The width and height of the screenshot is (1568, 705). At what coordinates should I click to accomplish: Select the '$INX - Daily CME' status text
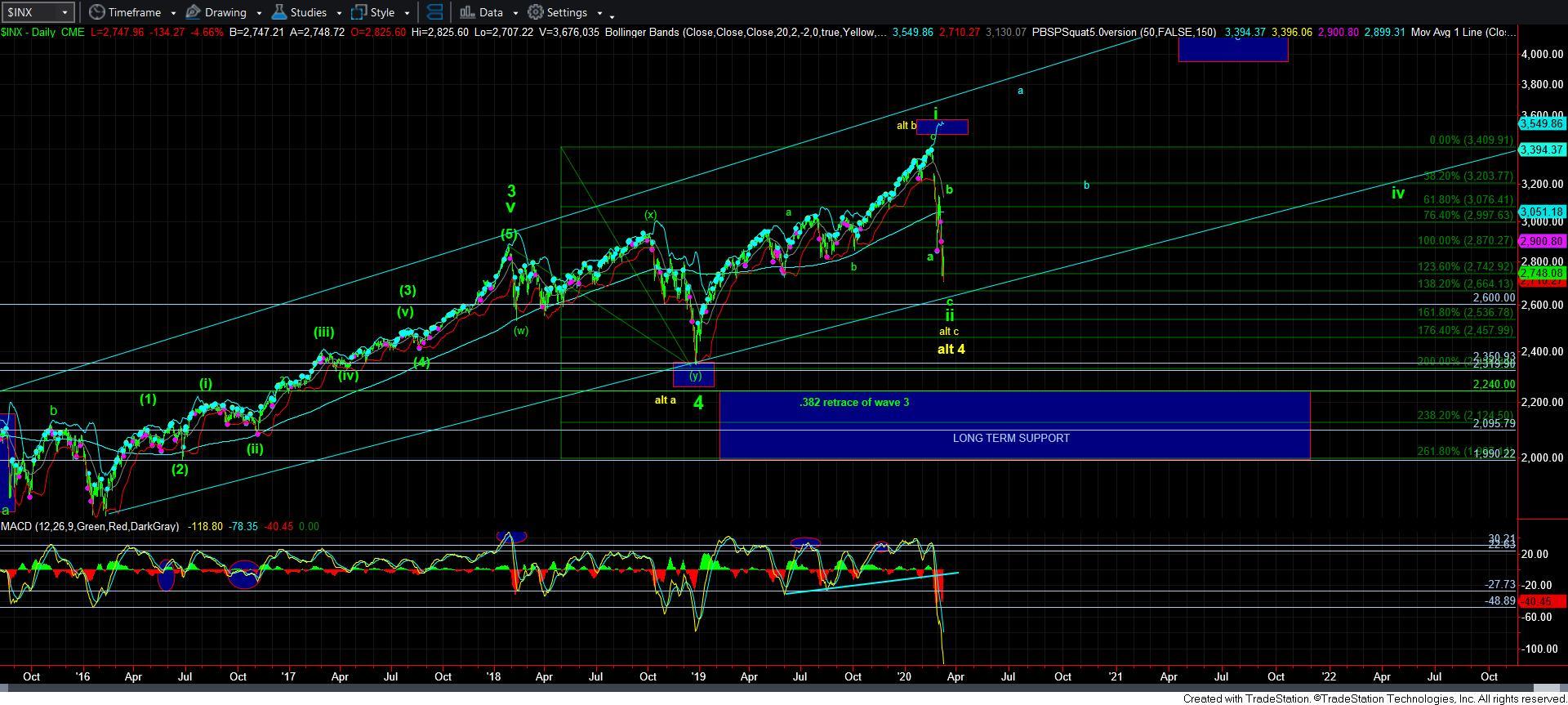point(42,33)
